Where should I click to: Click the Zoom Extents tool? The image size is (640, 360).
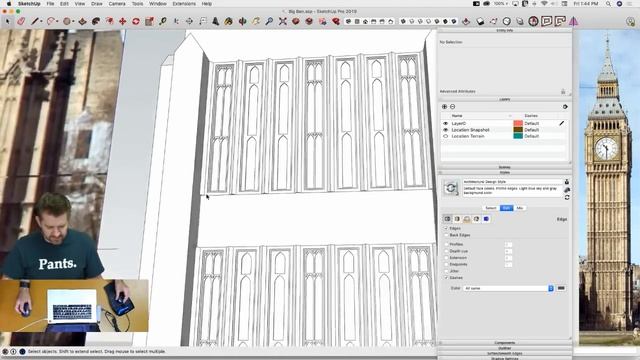(282, 21)
